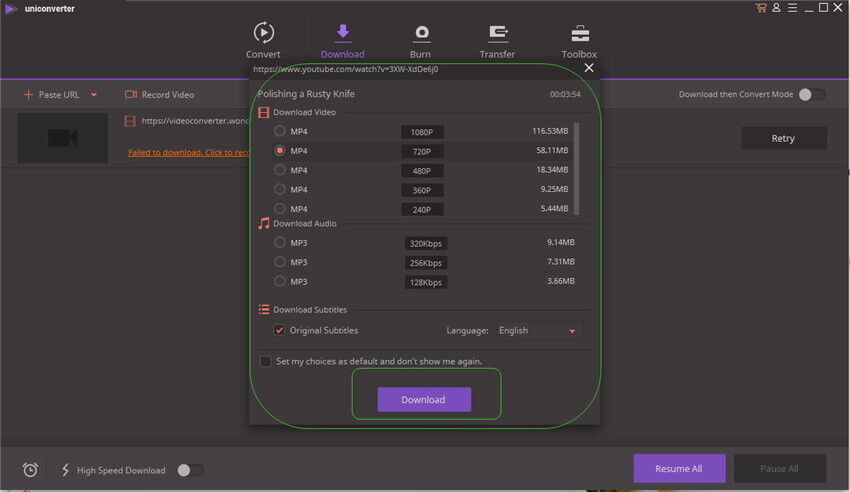The height and width of the screenshot is (492, 850).
Task: Click the Download Video film icon
Action: (263, 112)
